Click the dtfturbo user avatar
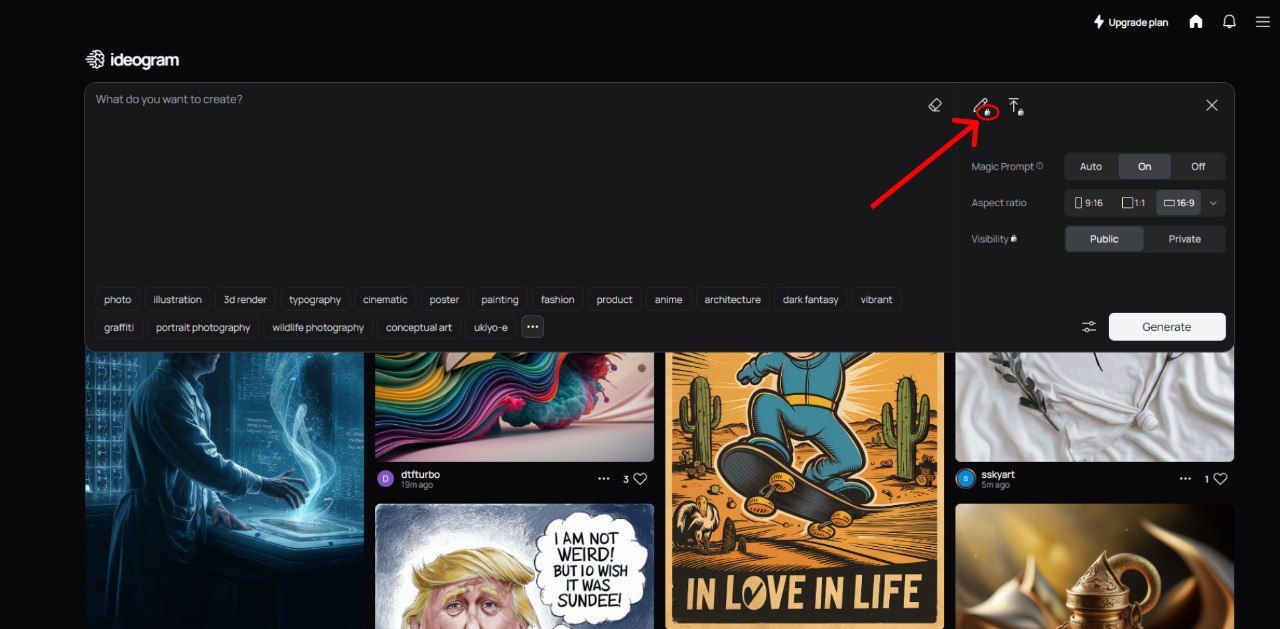Image resolution: width=1280 pixels, height=629 pixels. [385, 479]
